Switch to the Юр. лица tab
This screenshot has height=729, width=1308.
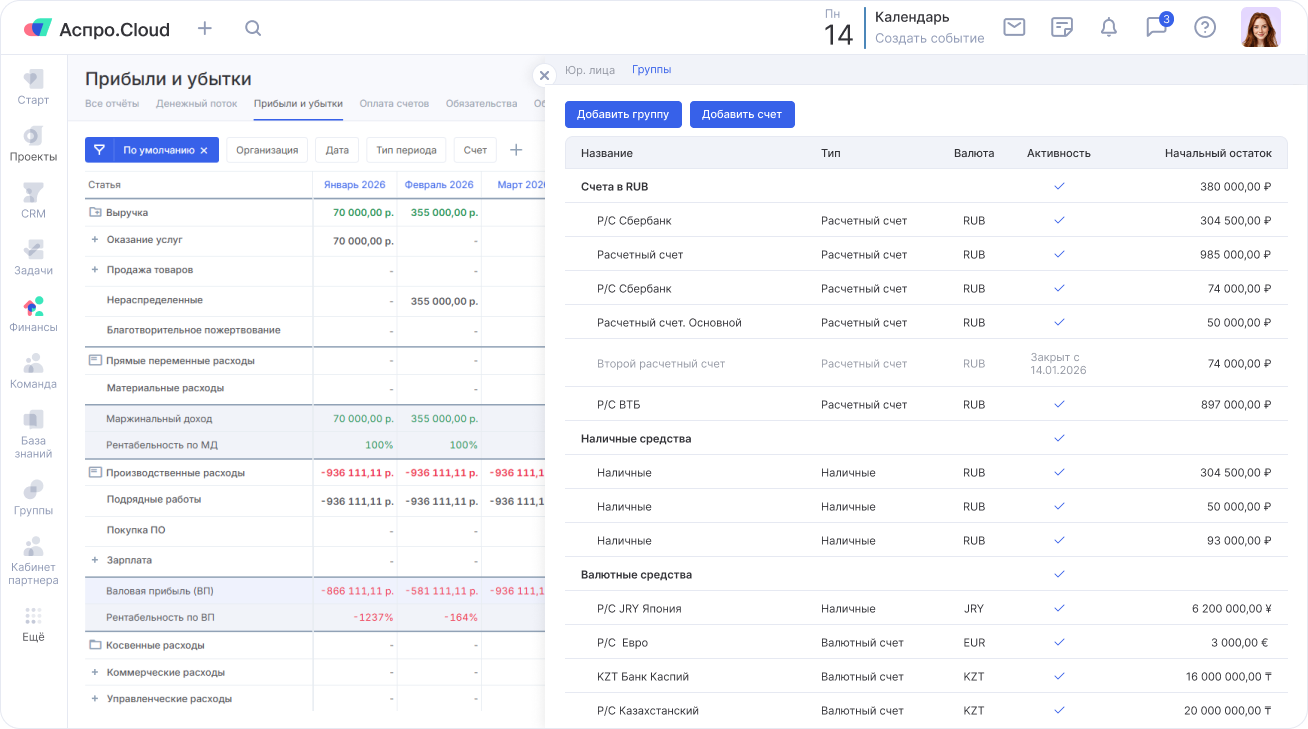click(589, 70)
